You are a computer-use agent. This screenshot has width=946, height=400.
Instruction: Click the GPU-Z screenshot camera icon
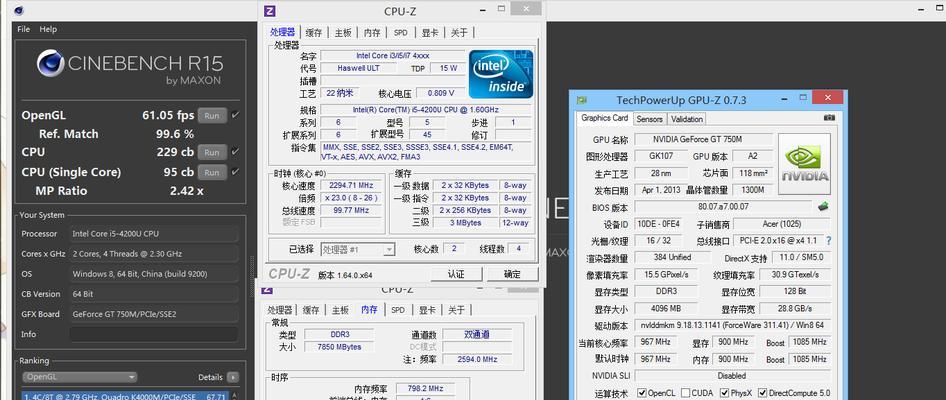point(830,118)
